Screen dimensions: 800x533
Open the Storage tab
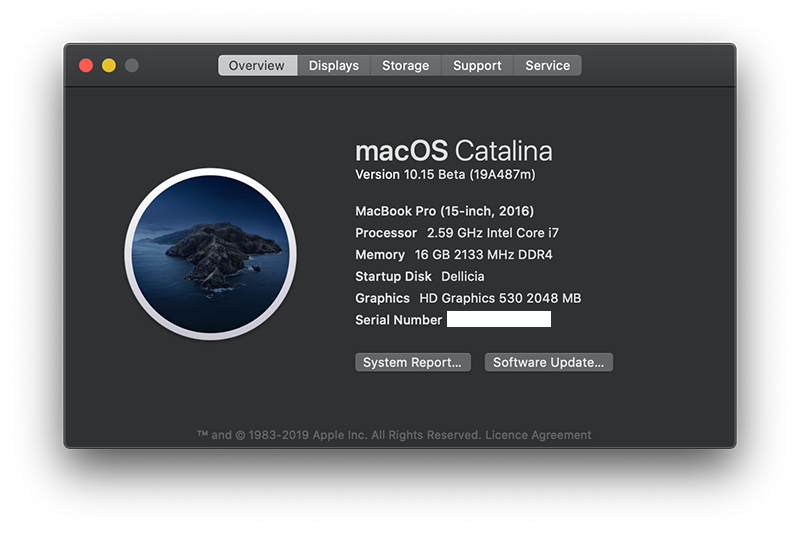[x=406, y=65]
